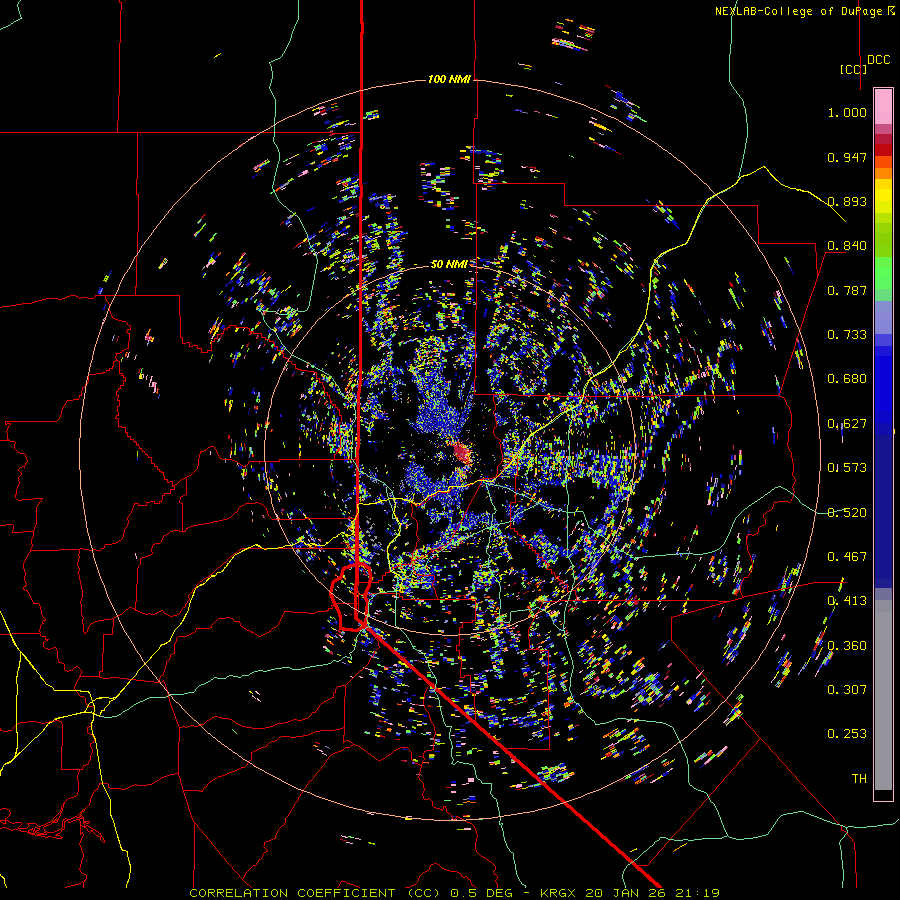Viewport: 900px width, 900px height.
Task: Pick the pink color band beside 1.000
Action: (883, 107)
